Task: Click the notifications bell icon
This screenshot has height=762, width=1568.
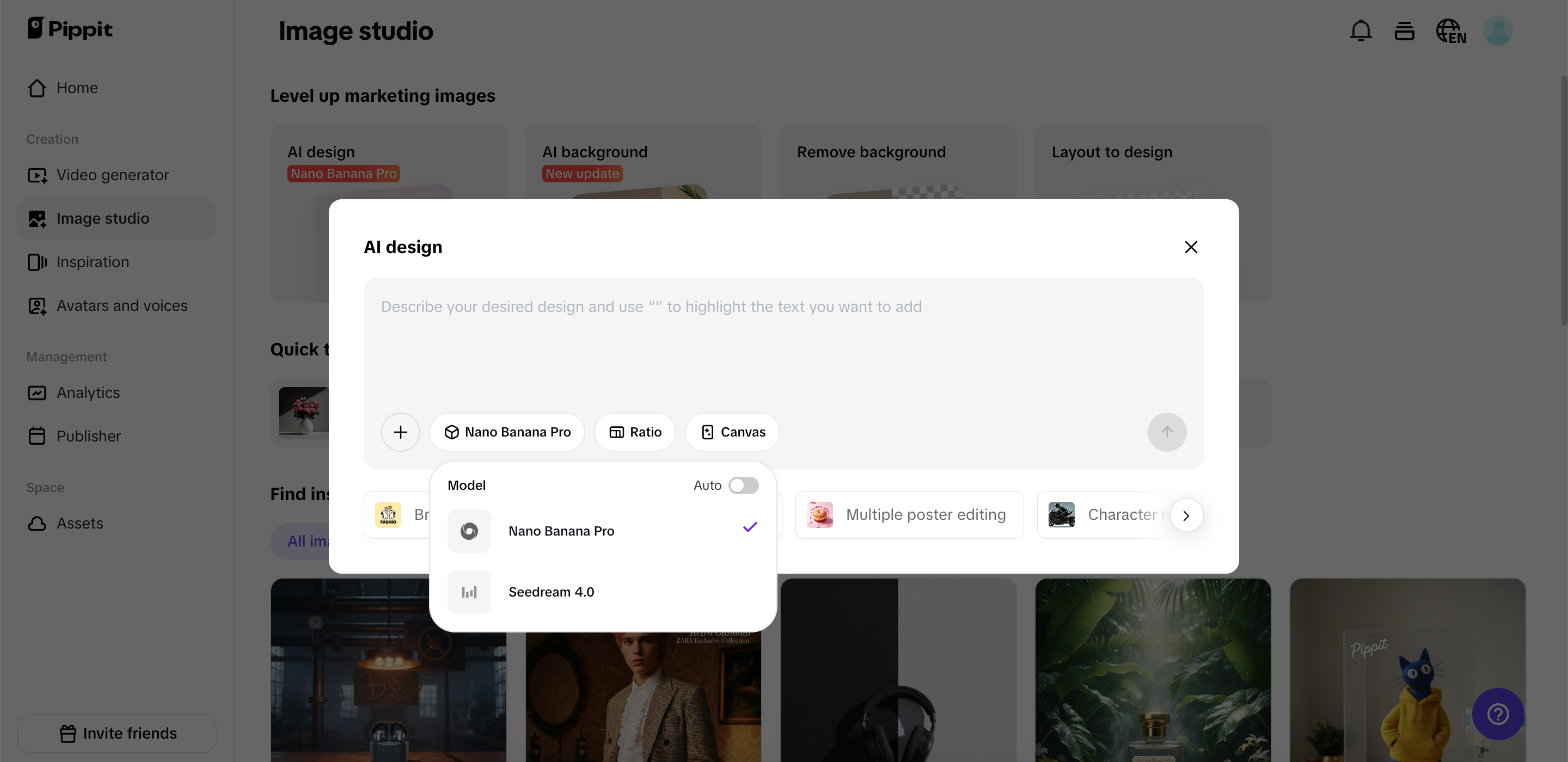Action: pyautogui.click(x=1361, y=30)
